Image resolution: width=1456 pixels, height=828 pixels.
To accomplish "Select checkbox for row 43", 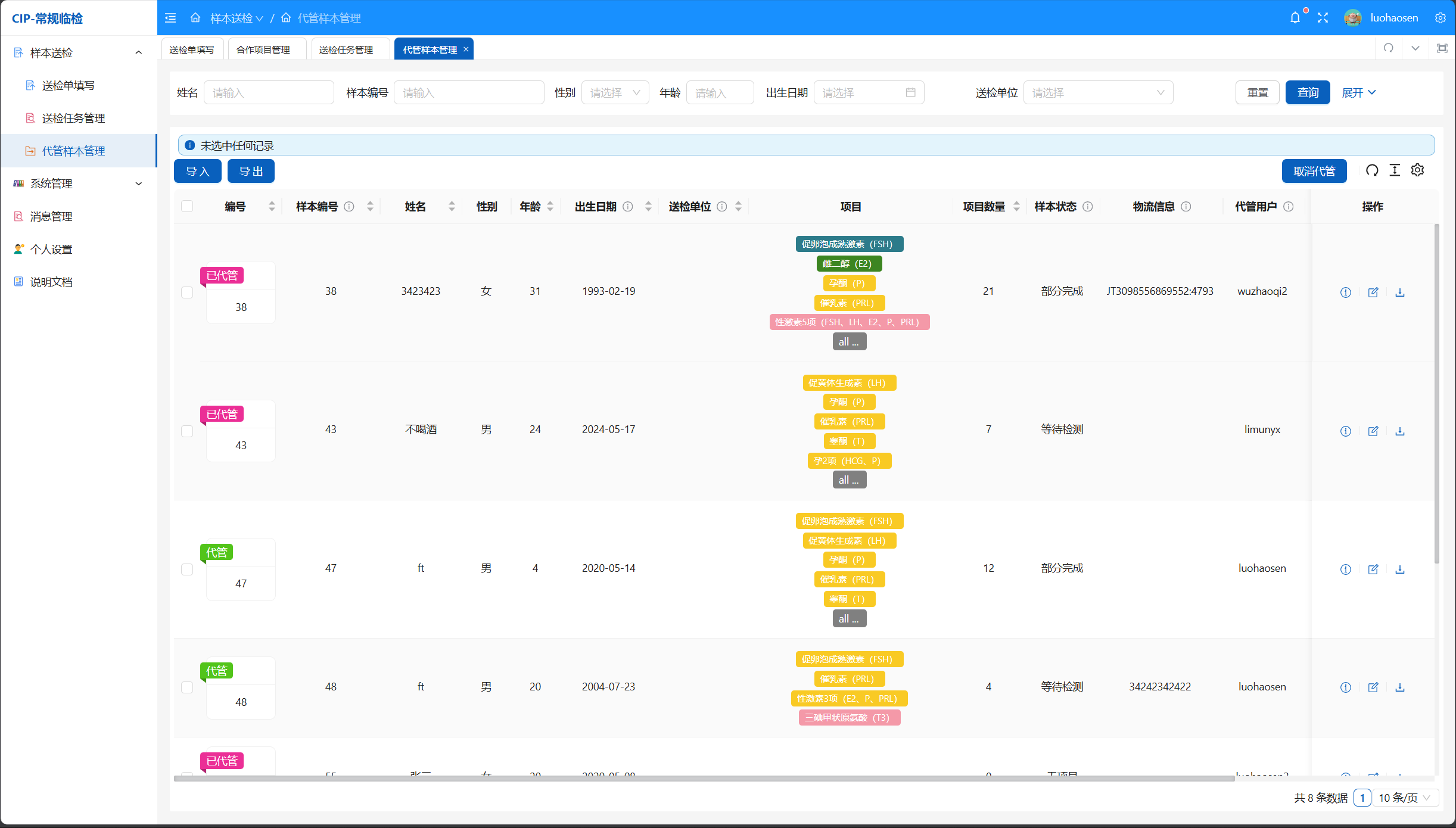I will point(187,431).
